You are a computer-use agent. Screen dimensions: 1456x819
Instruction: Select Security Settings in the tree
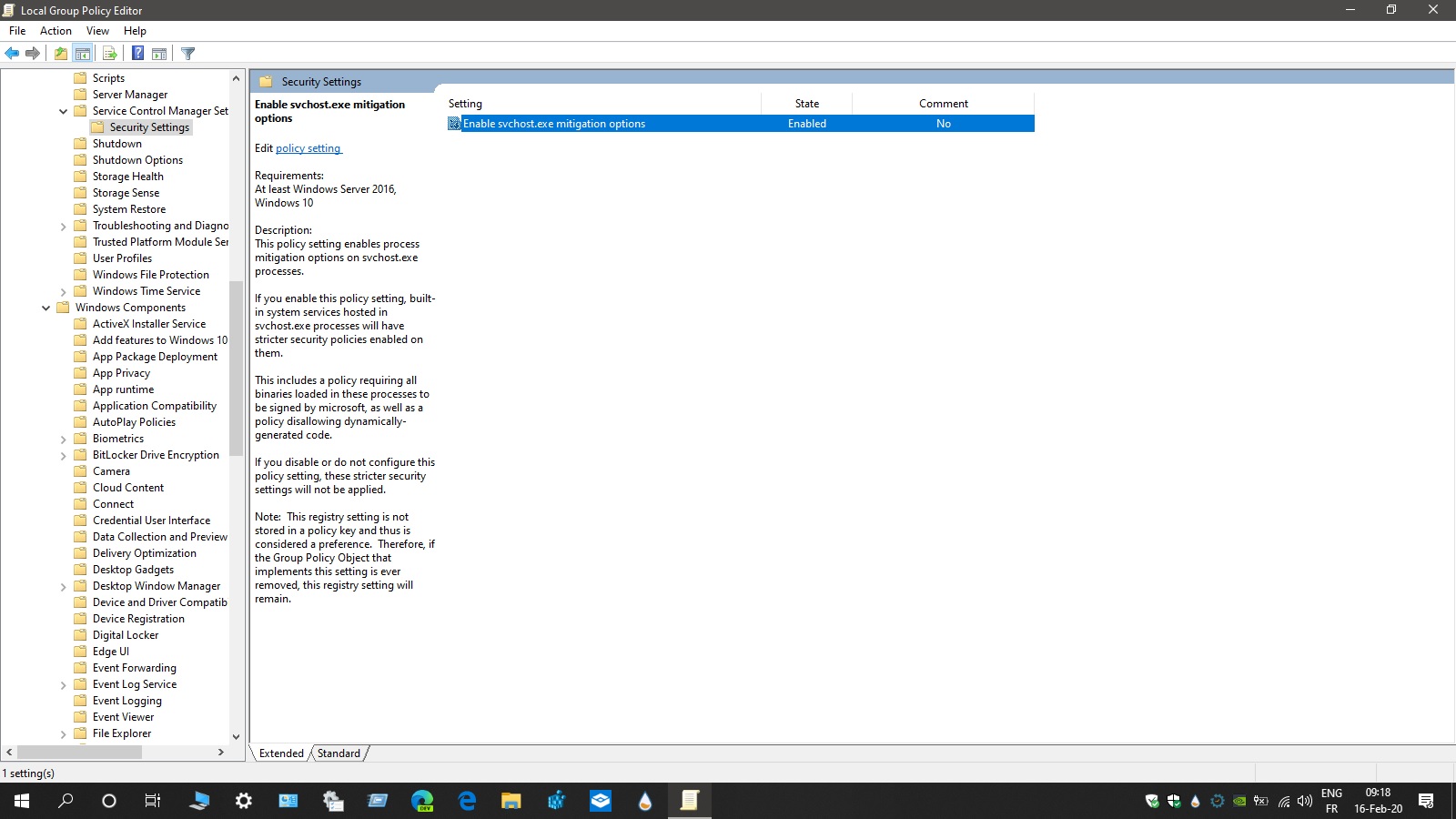(x=149, y=127)
